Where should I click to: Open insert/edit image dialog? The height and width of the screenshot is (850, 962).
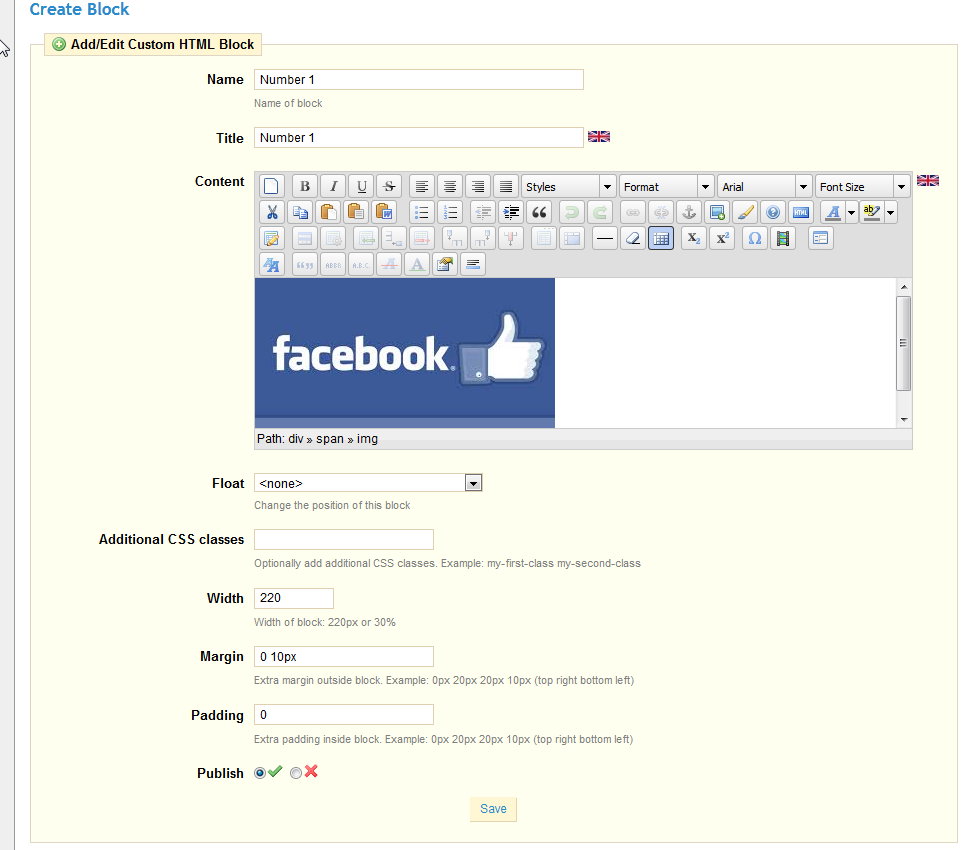pyautogui.click(x=717, y=212)
